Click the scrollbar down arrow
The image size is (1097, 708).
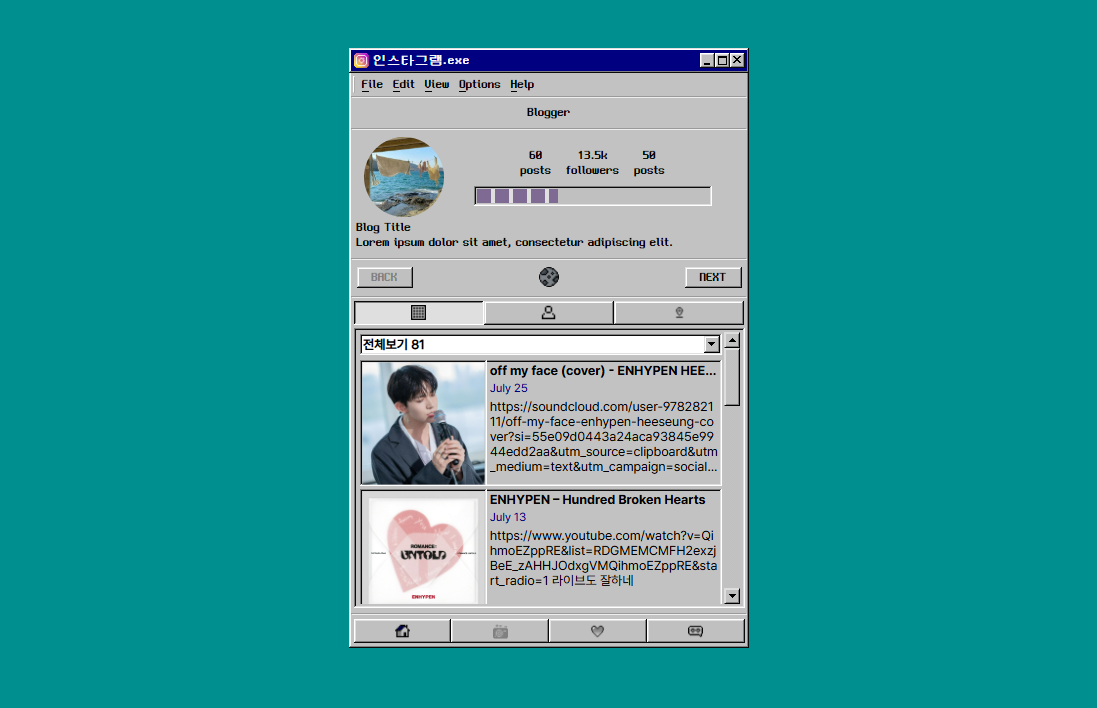pyautogui.click(x=732, y=596)
